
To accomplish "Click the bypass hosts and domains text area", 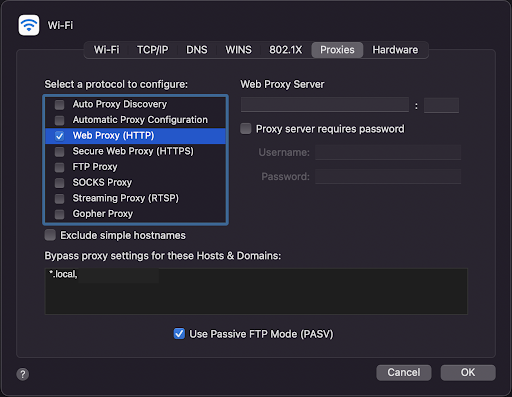I will 256,291.
